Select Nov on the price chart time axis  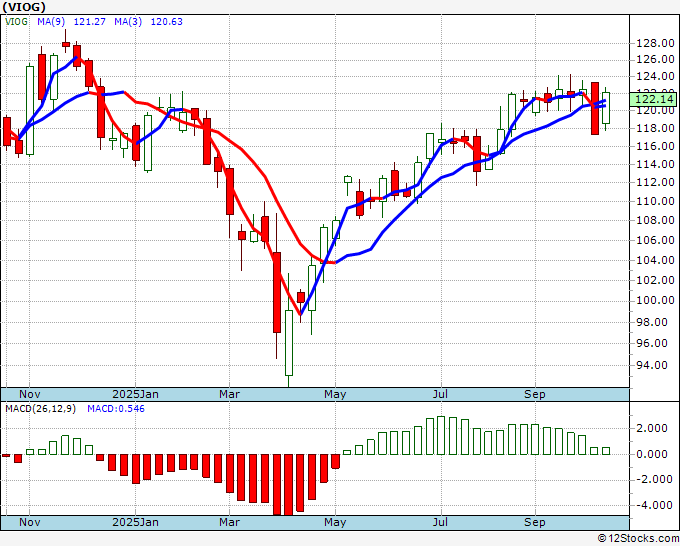pos(29,394)
